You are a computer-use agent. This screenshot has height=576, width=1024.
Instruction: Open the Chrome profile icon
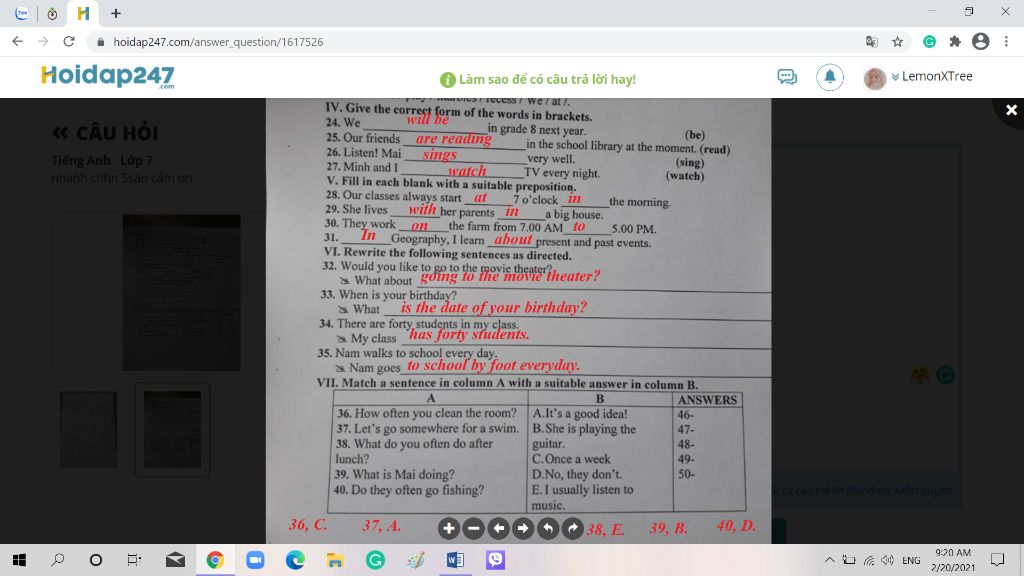[980, 41]
